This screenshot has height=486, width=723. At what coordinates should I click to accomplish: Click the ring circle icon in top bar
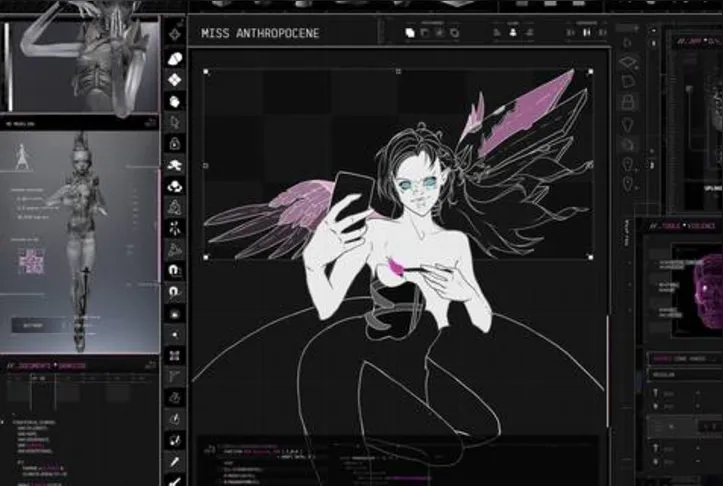click(x=454, y=33)
